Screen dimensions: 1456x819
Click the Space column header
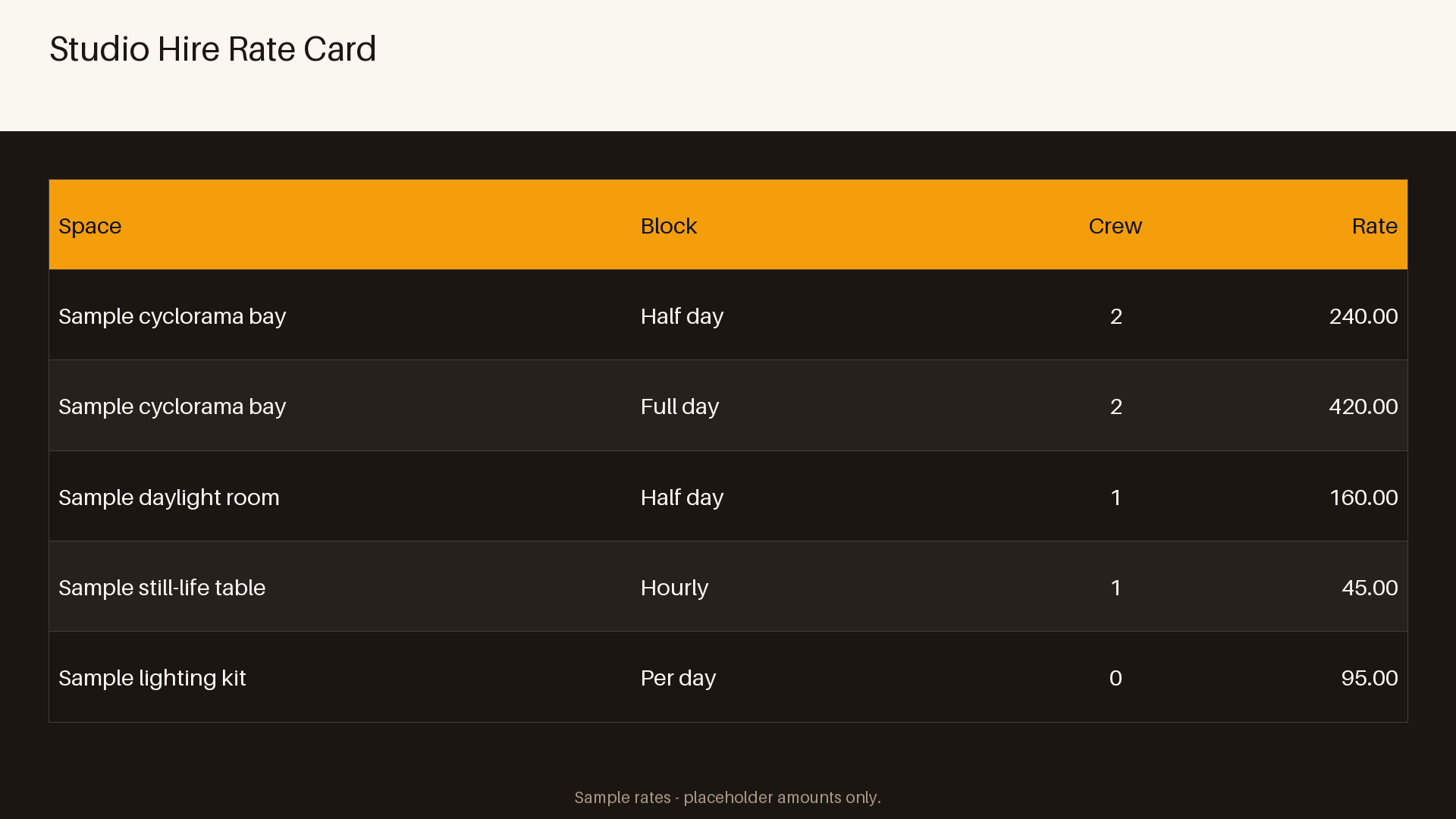click(89, 226)
